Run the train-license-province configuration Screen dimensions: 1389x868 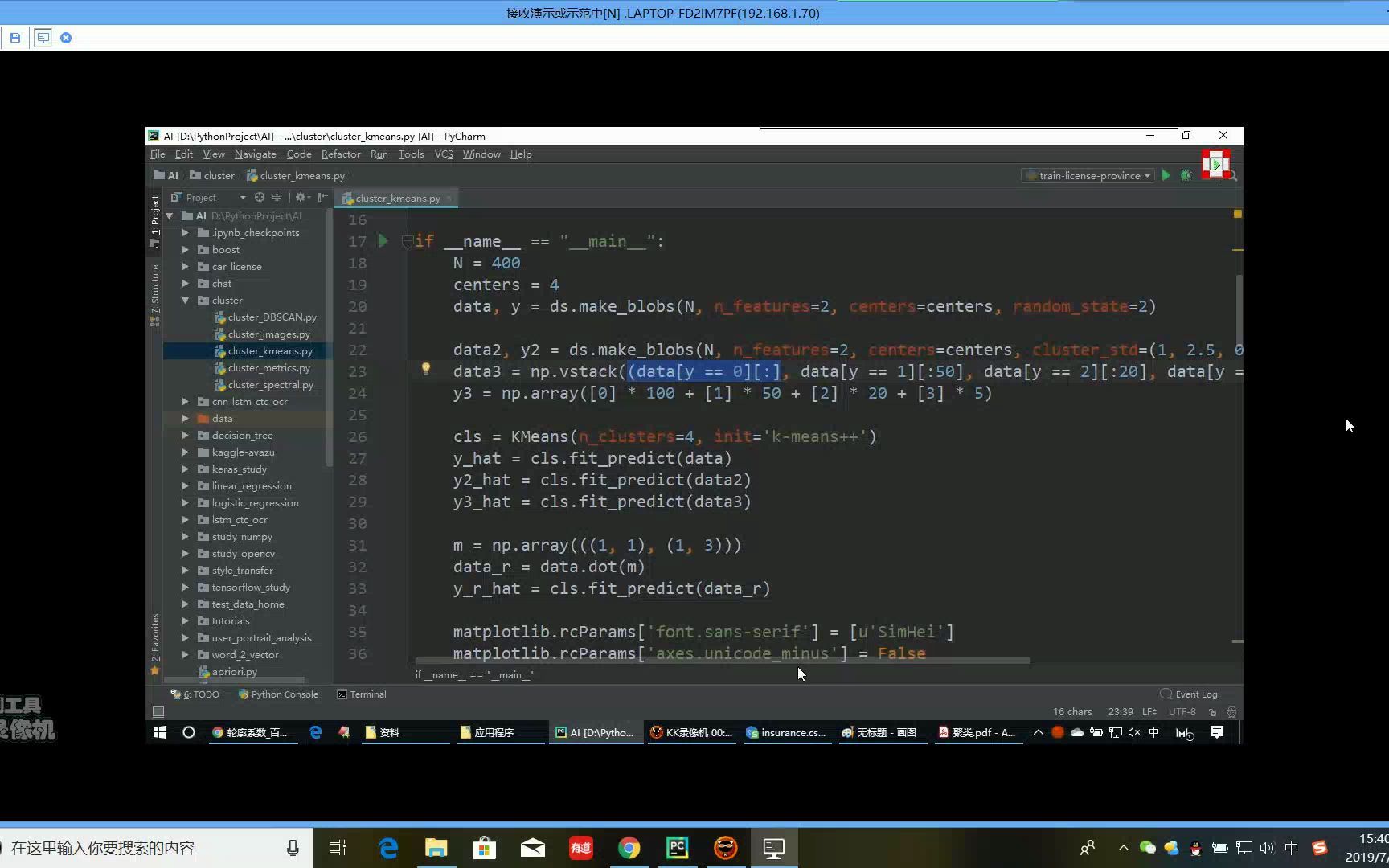point(1166,175)
